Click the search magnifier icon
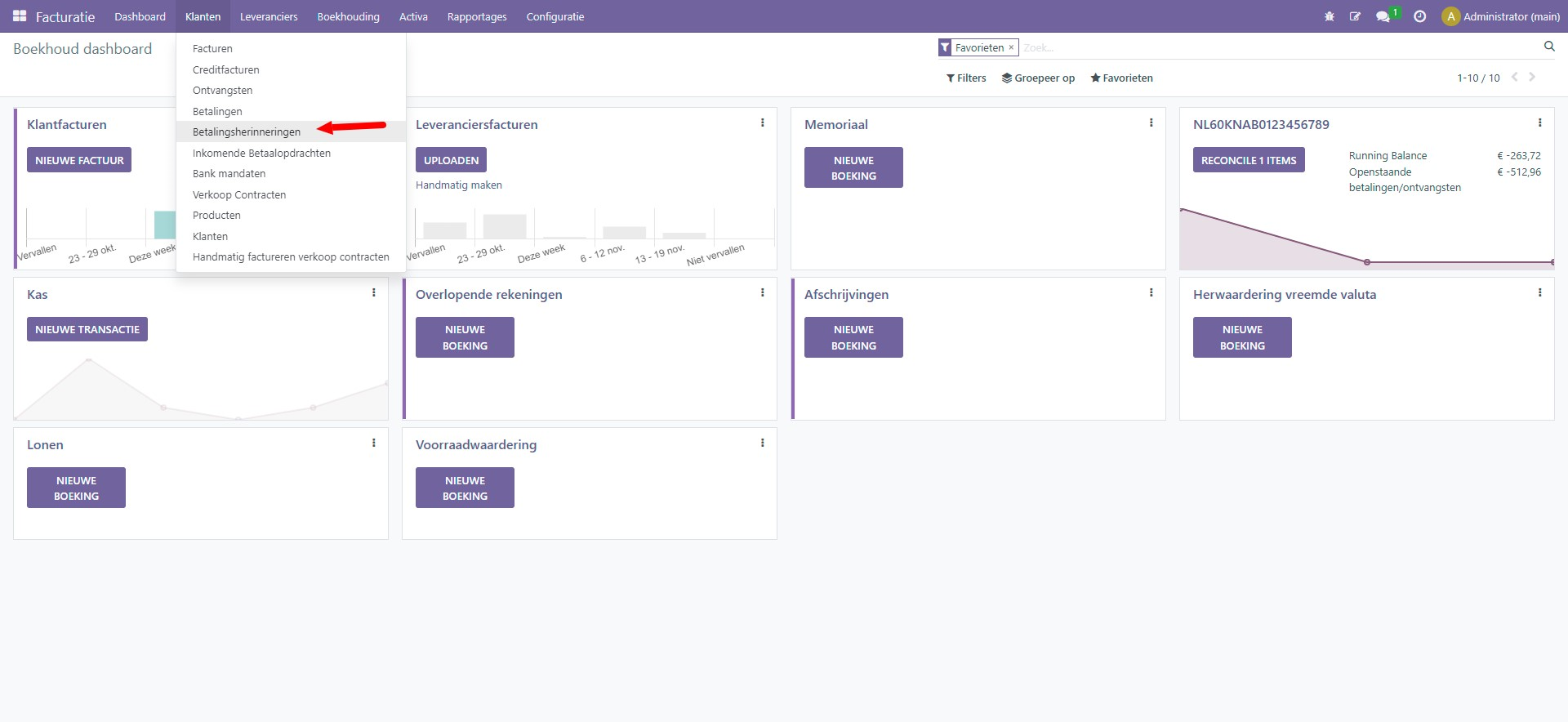Image resolution: width=1568 pixels, height=722 pixels. point(1549,47)
